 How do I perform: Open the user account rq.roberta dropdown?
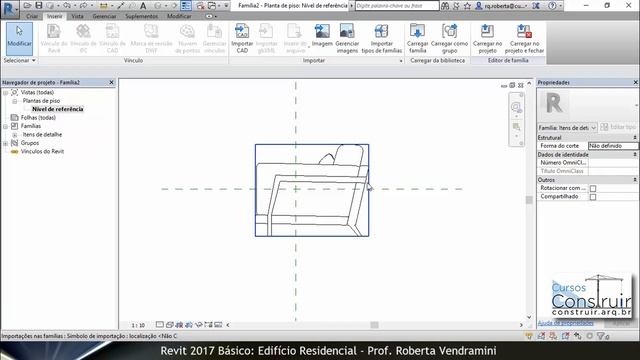tap(504, 6)
